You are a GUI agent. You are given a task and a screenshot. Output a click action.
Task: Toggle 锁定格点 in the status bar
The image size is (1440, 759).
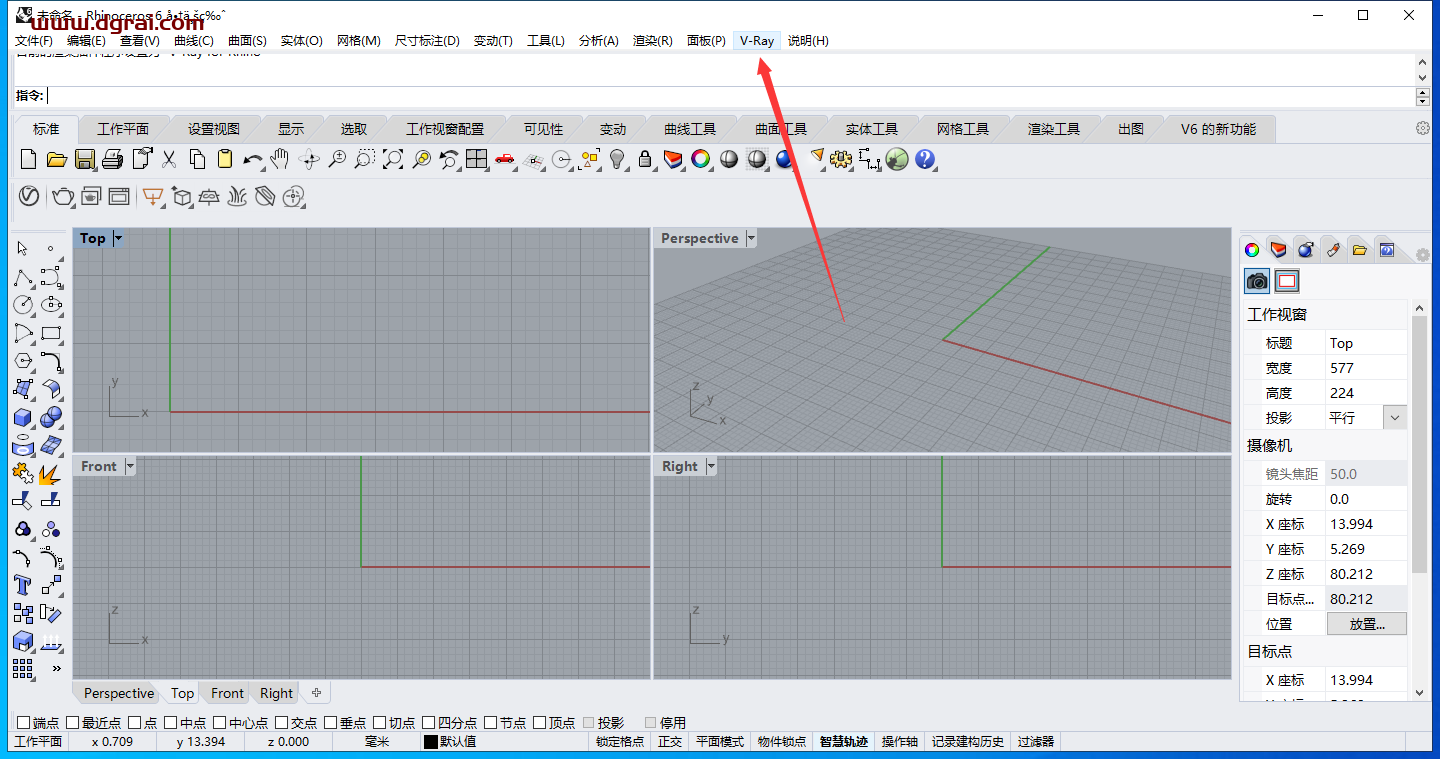pyautogui.click(x=620, y=742)
